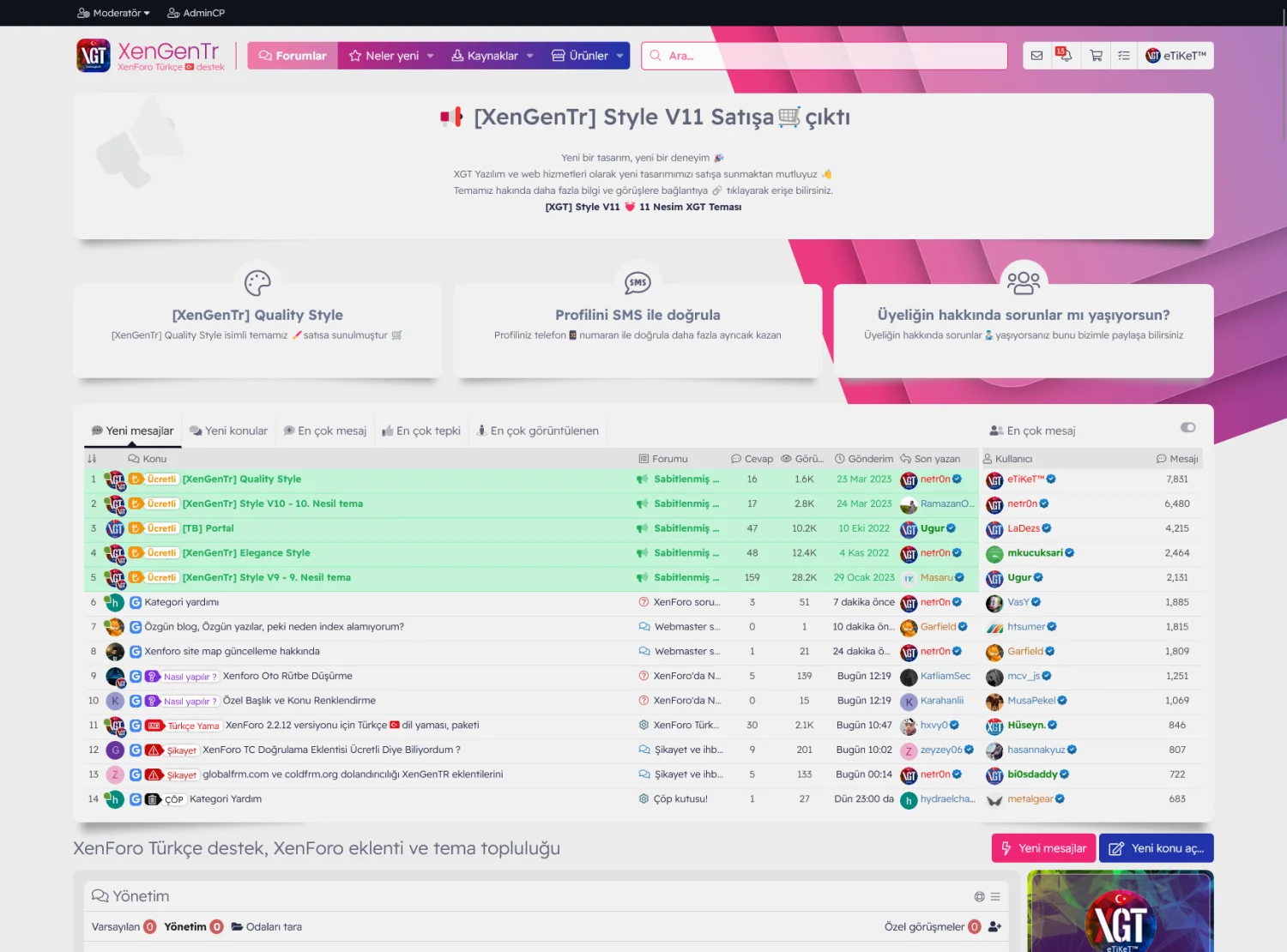Open the Forumlar menu
Screen dimensions: 1287x952
293,56
